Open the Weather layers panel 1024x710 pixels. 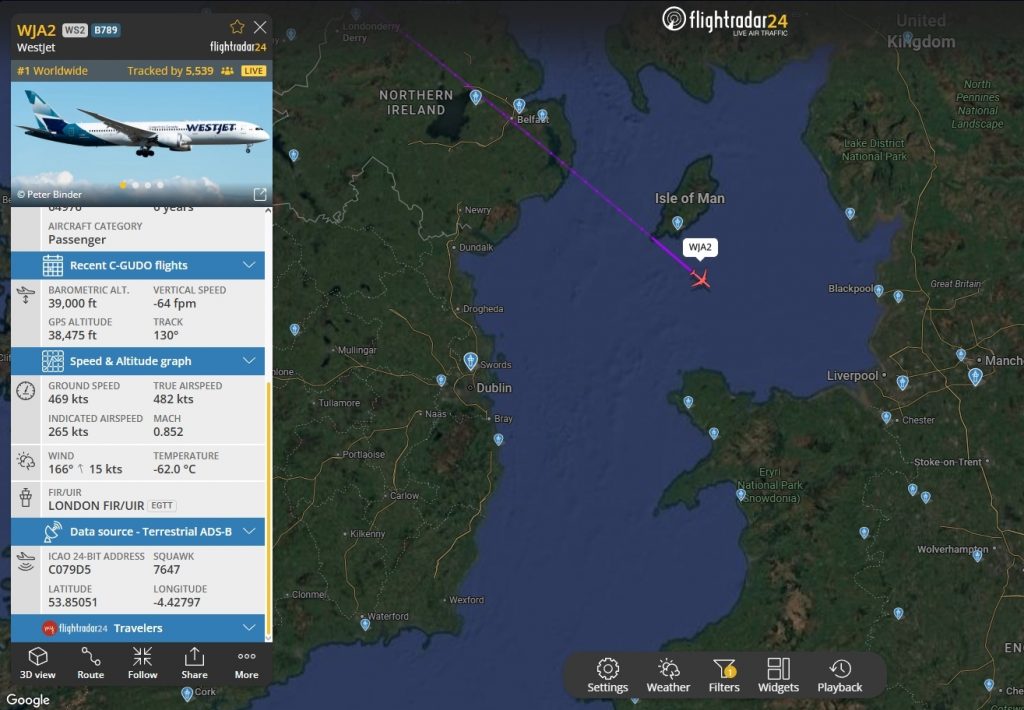(668, 675)
